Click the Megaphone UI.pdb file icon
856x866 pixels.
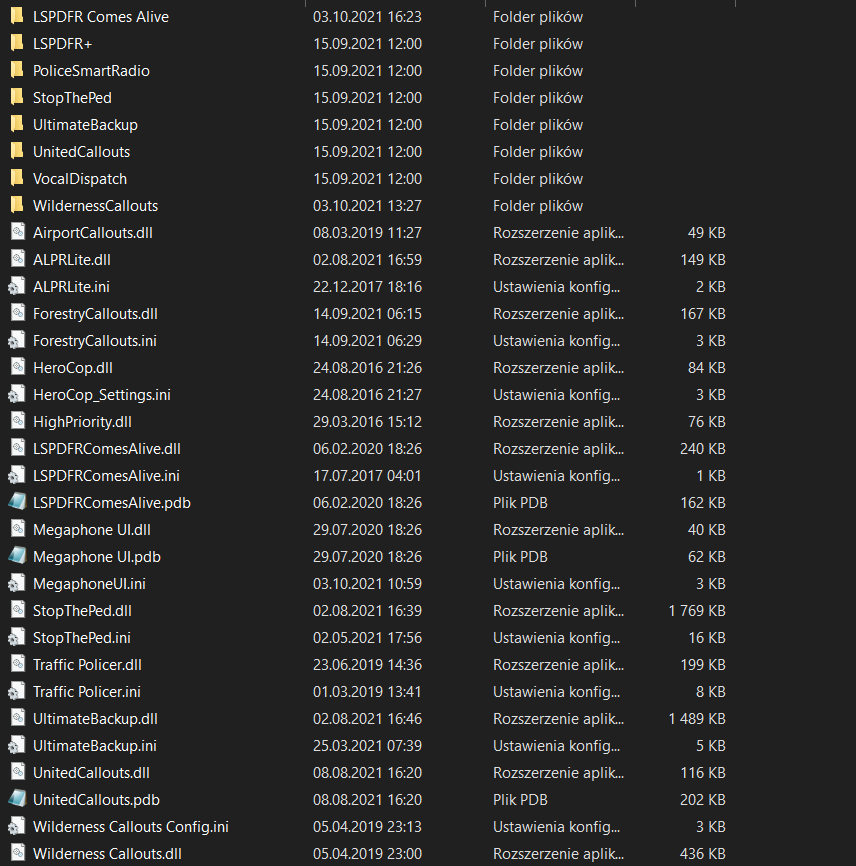tap(17, 556)
